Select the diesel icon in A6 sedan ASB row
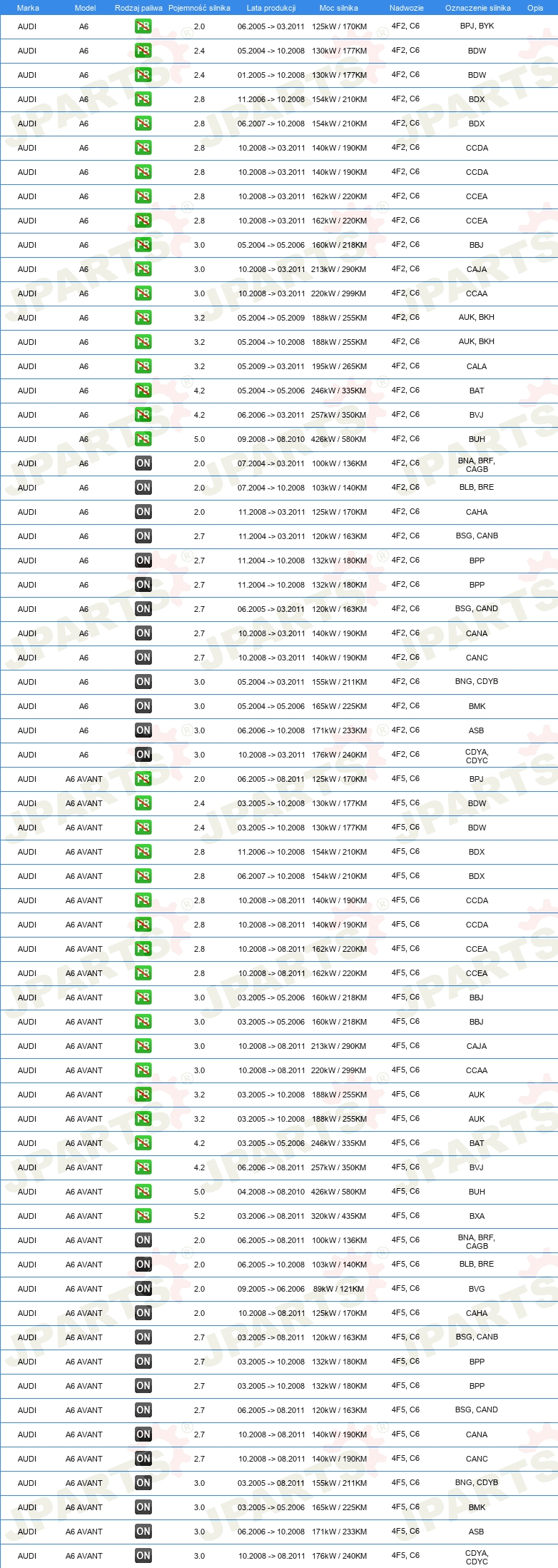Image resolution: width=558 pixels, height=1568 pixels. [143, 730]
